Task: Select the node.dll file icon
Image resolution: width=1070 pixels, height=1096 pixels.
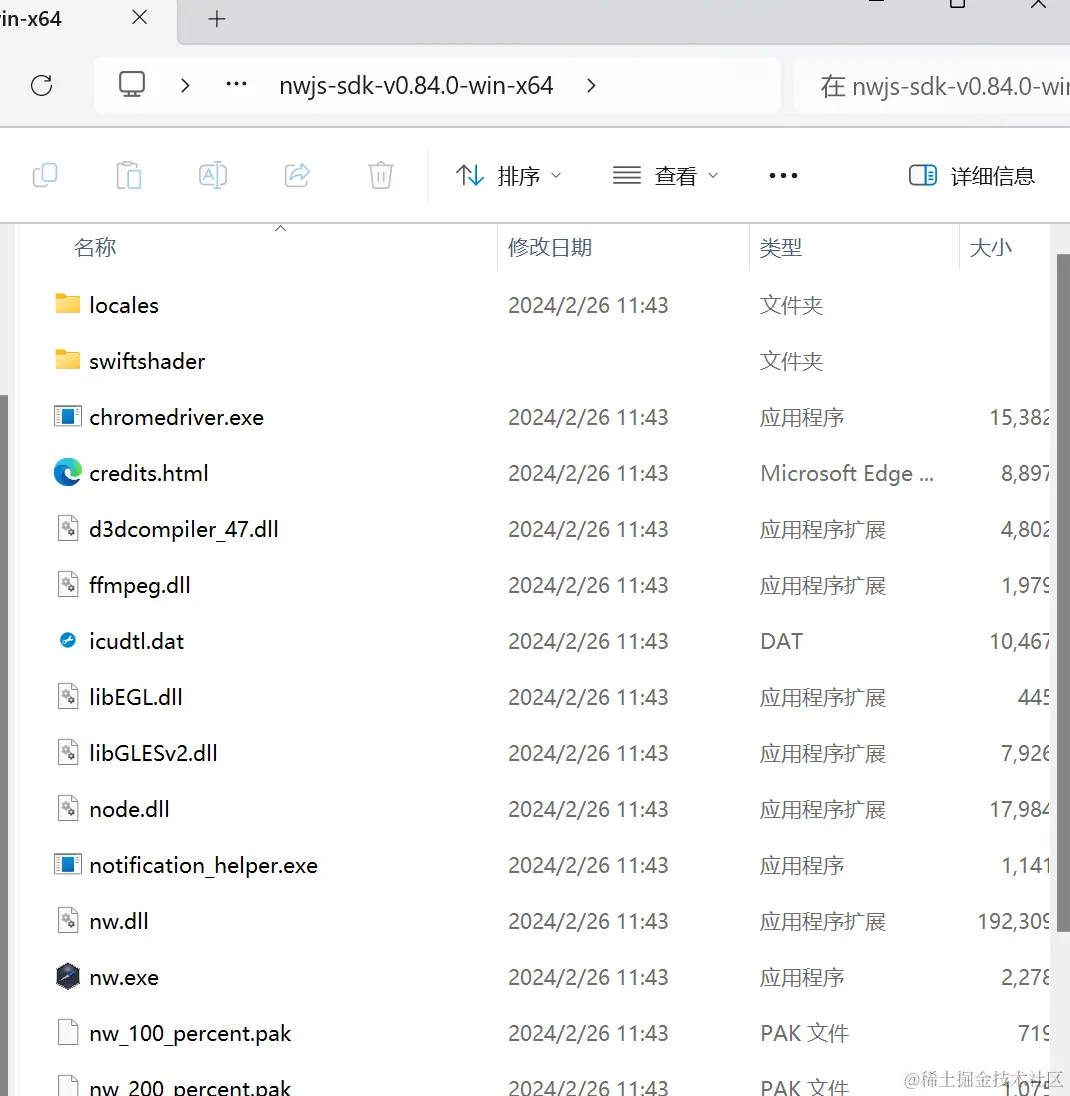Action: point(68,807)
